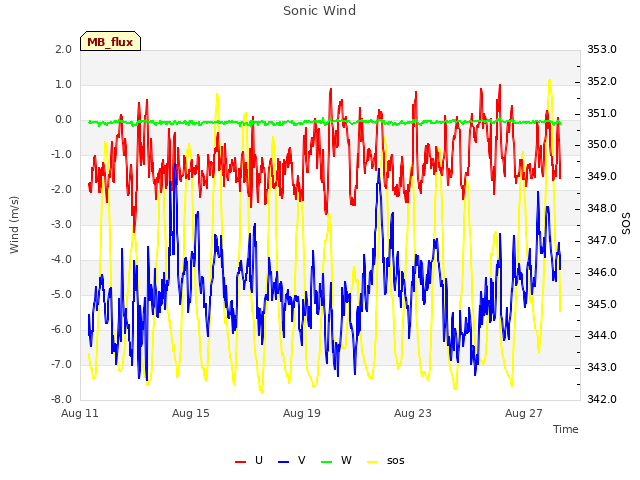Select the sos legend label
This screenshot has height=480, width=640.
[396, 461]
